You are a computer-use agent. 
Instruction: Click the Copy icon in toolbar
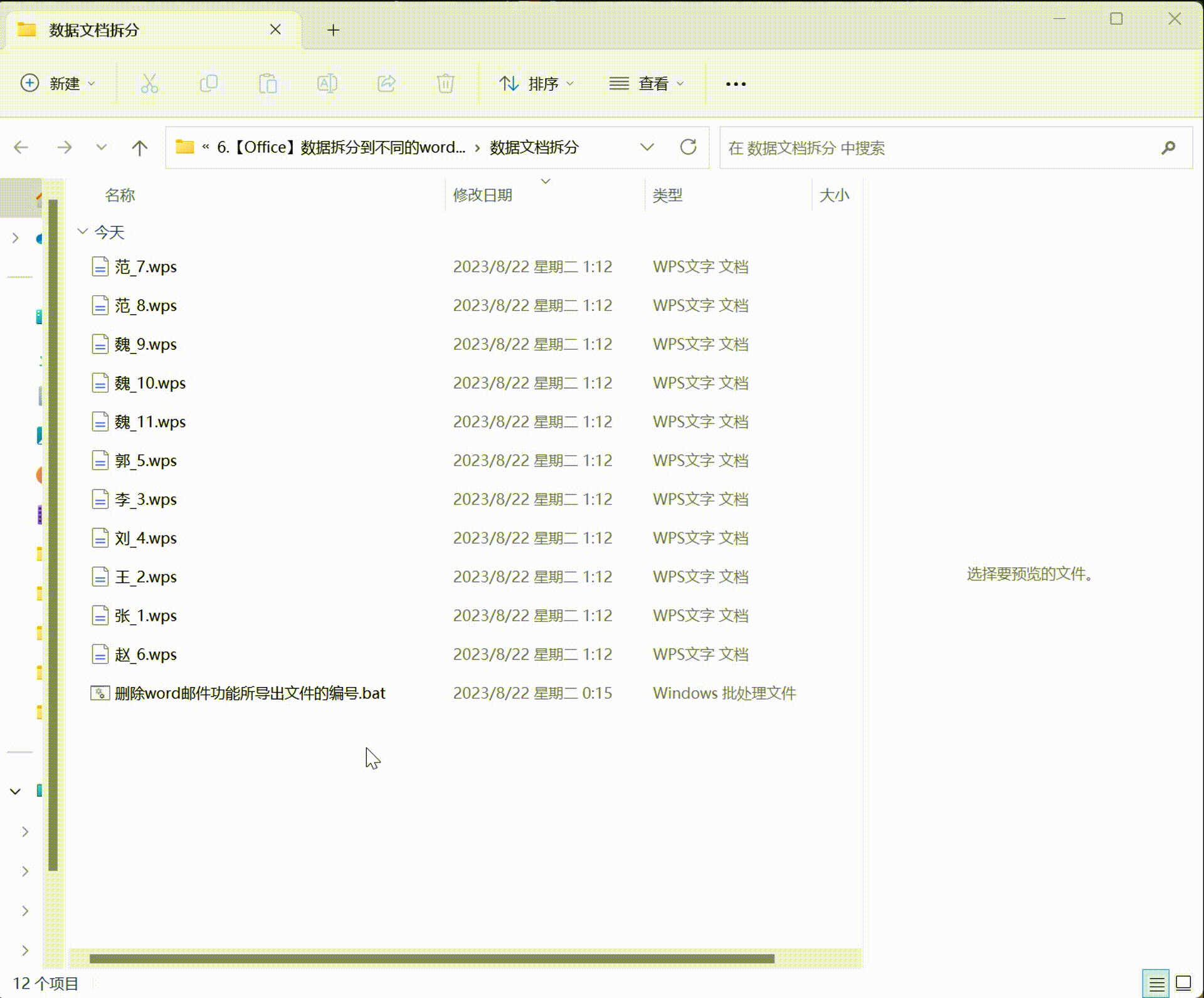coord(208,83)
